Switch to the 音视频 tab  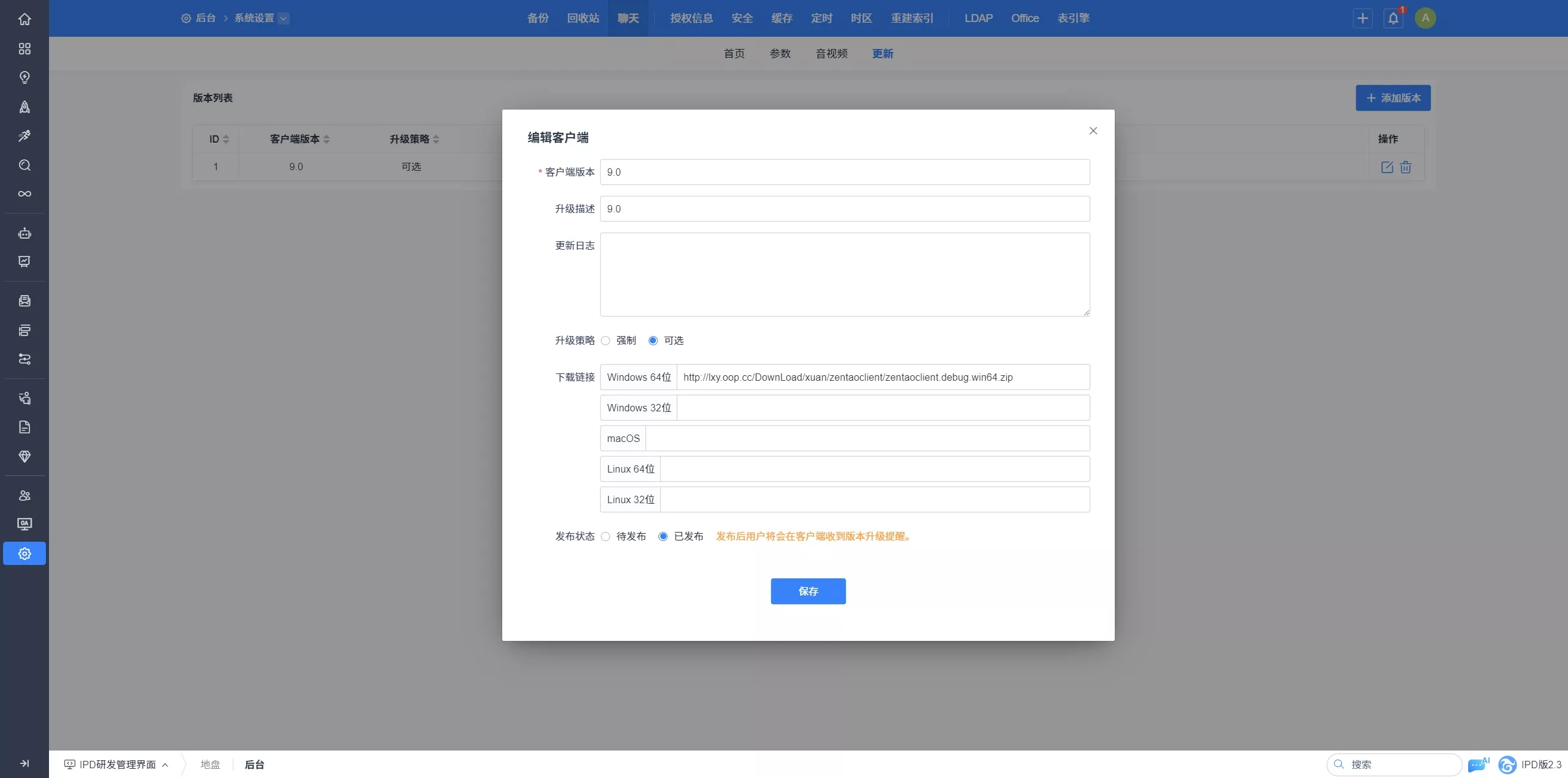click(831, 54)
